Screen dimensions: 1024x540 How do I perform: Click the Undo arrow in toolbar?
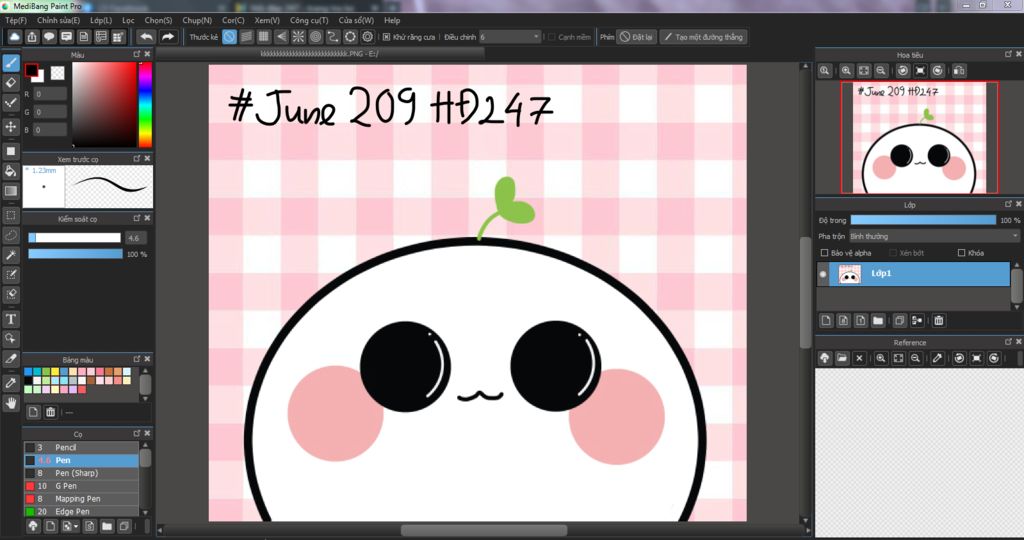pos(146,37)
